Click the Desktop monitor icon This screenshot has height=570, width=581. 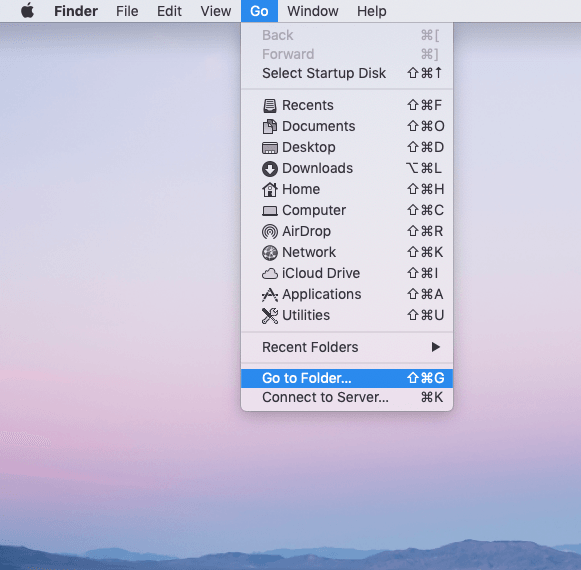tap(269, 148)
